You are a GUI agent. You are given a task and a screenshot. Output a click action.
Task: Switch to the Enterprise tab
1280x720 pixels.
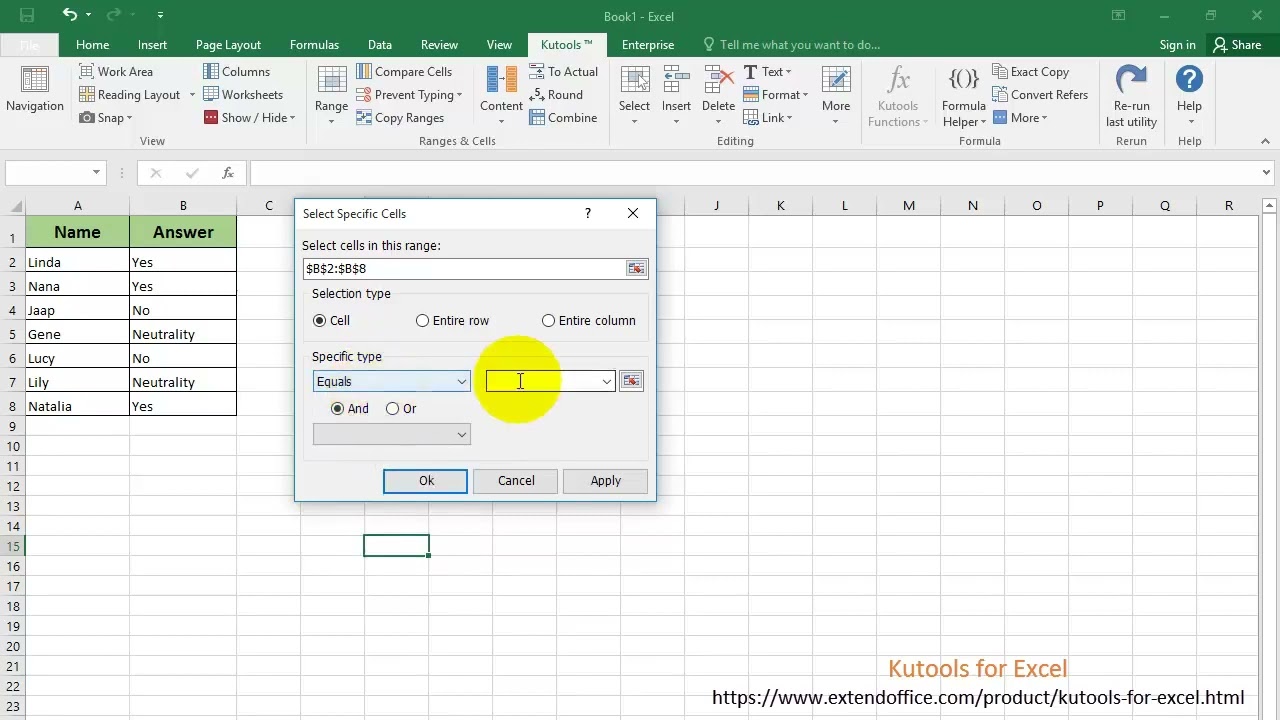pyautogui.click(x=648, y=45)
